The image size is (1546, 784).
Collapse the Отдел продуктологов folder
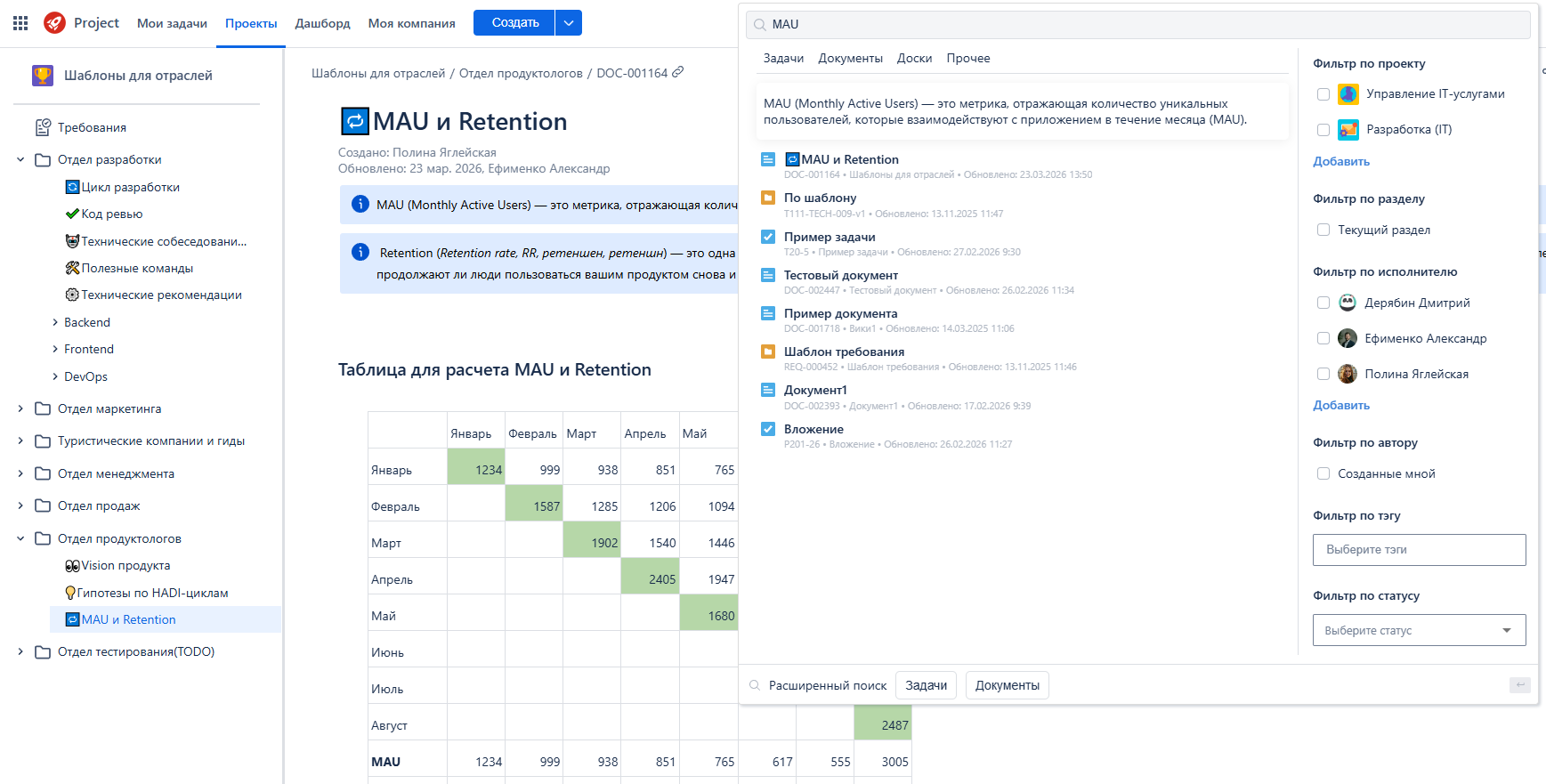20,538
